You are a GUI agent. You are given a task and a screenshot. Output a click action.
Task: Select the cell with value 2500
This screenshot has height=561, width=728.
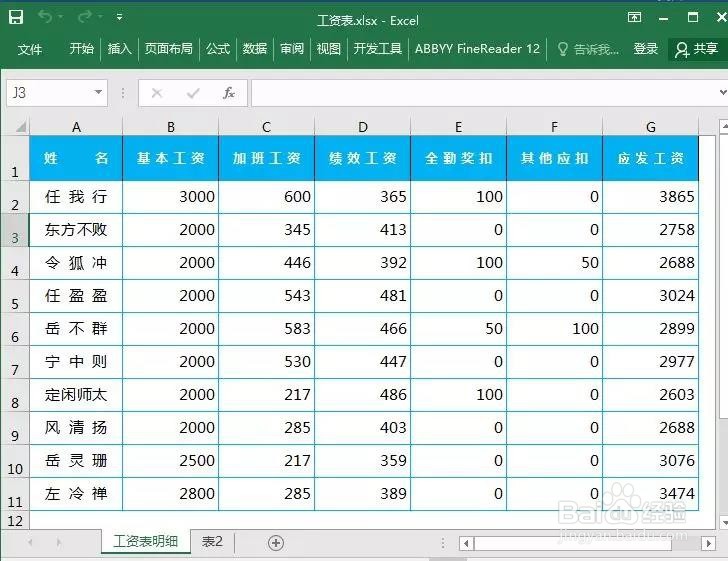171,461
